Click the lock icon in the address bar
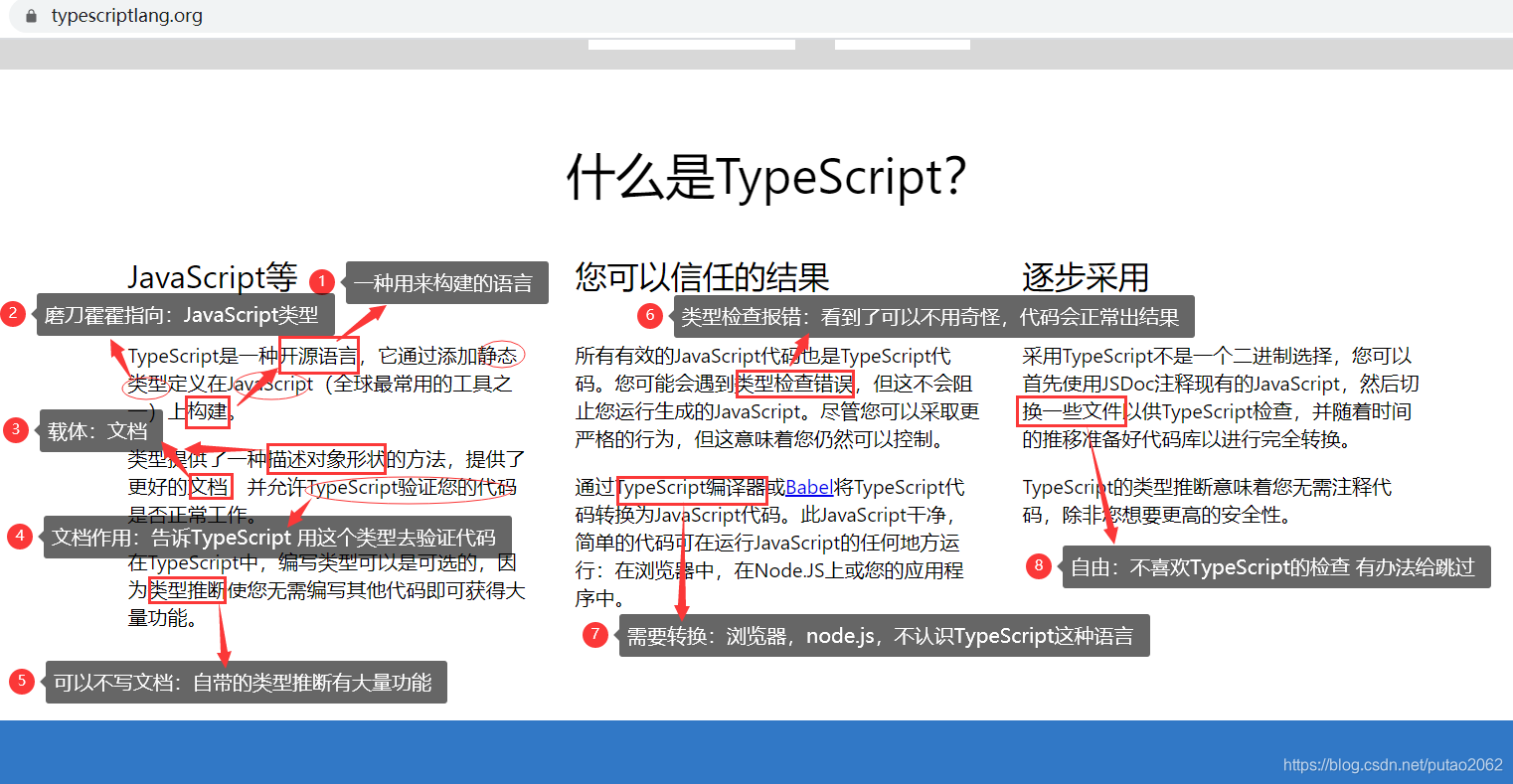 [31, 16]
